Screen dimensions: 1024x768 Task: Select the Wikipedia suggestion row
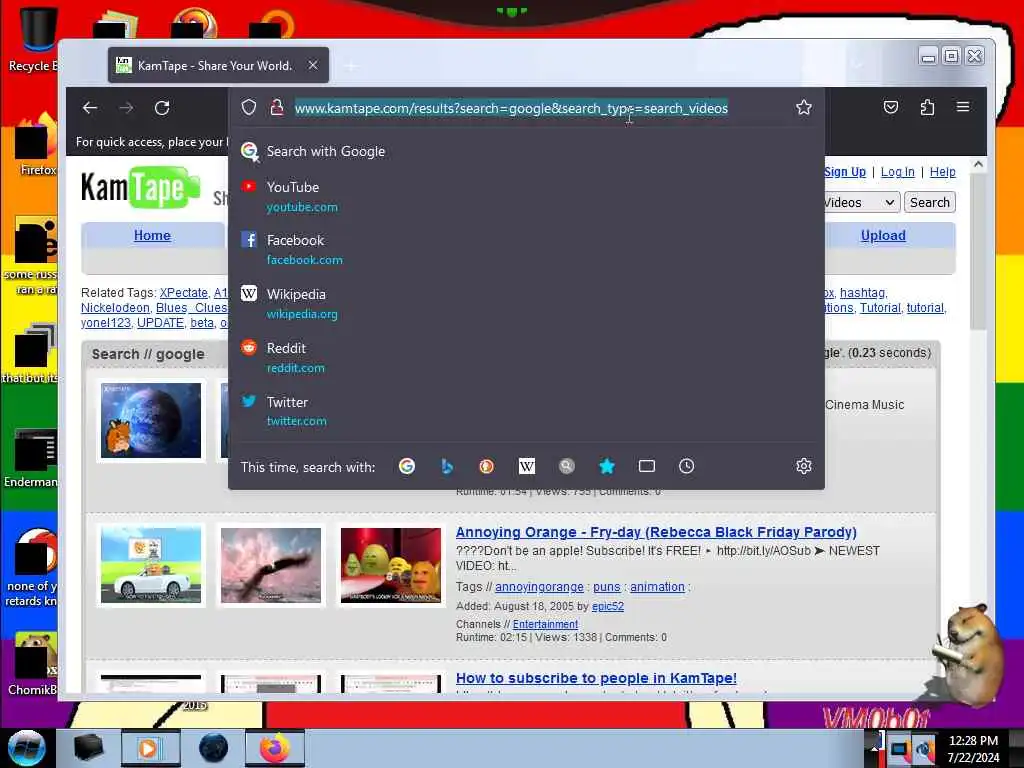pos(526,304)
